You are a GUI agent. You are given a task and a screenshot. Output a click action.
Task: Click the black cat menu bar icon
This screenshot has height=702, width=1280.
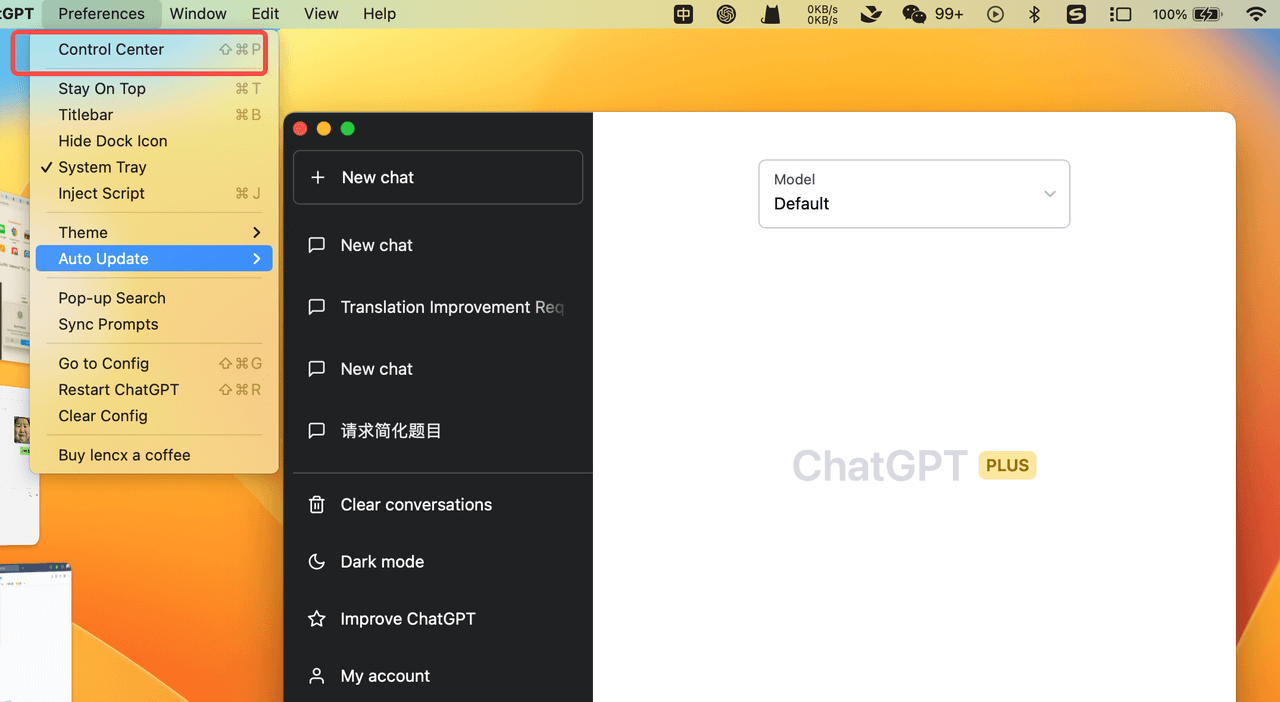tap(771, 14)
